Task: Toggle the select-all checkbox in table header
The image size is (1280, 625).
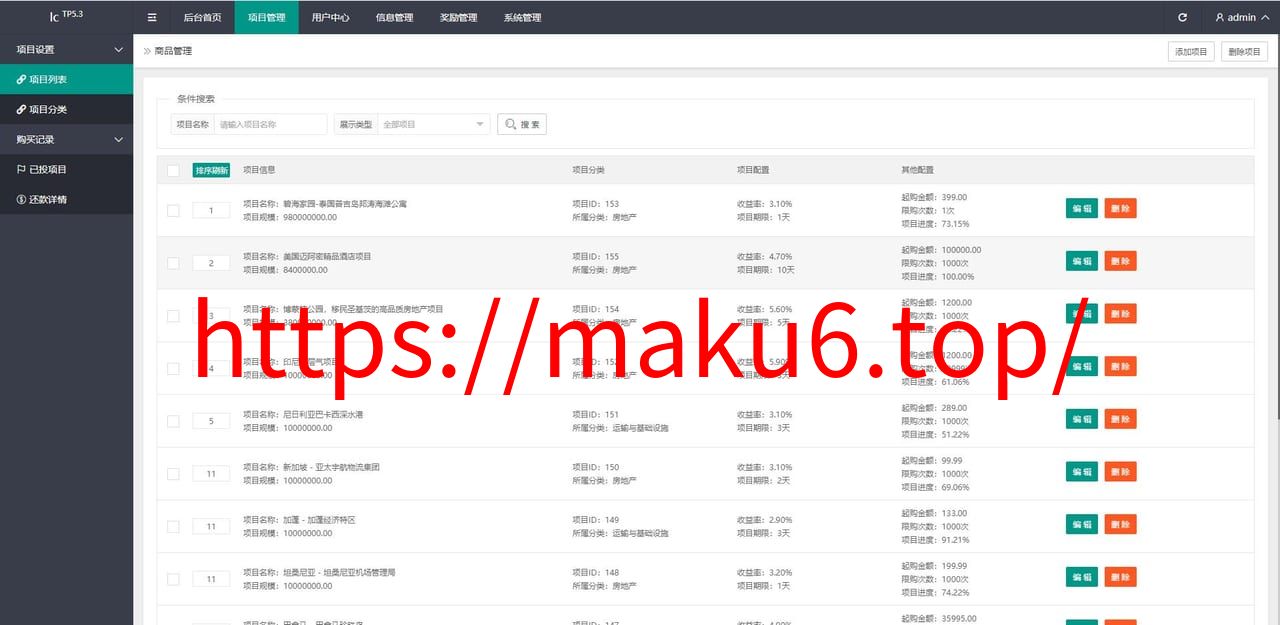Action: coord(173,170)
